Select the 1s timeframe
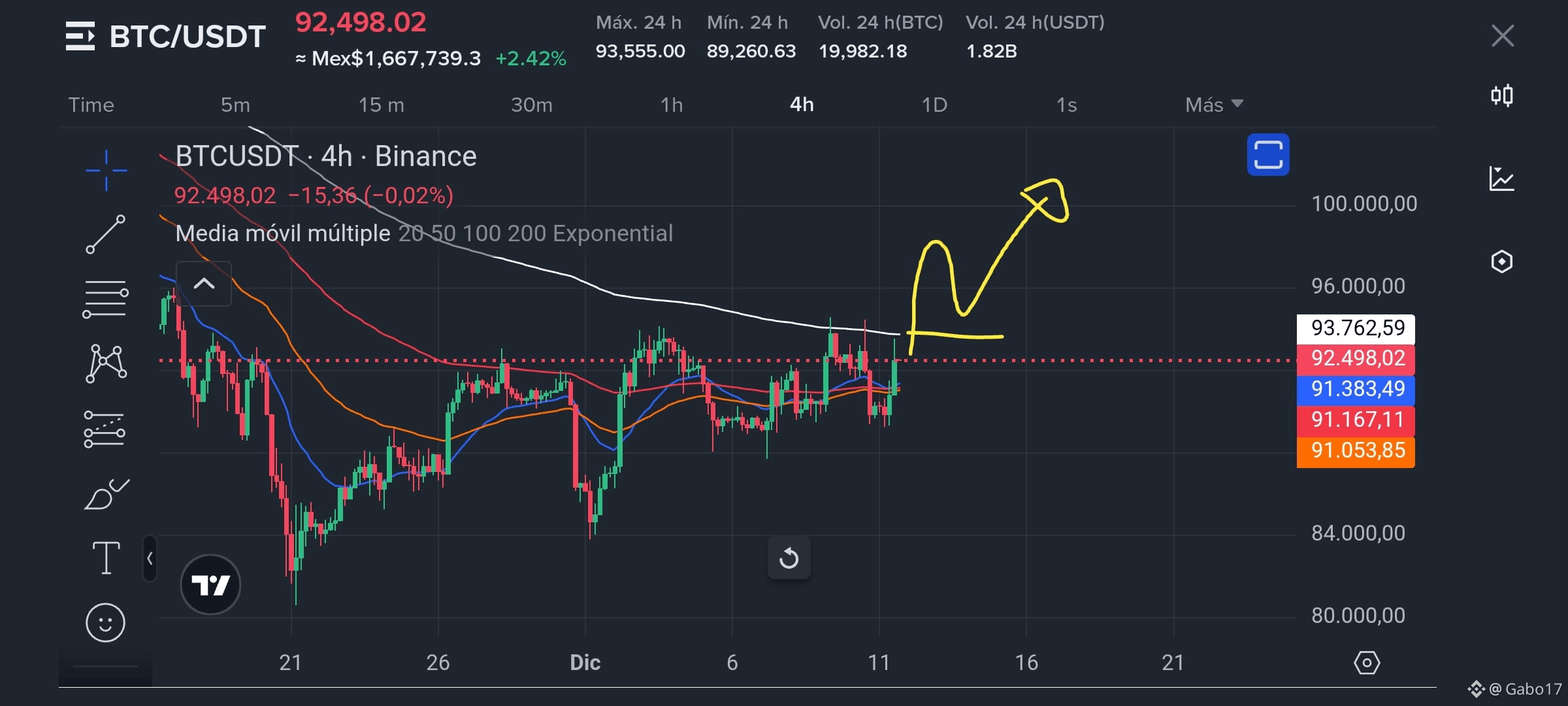 pyautogui.click(x=1066, y=105)
